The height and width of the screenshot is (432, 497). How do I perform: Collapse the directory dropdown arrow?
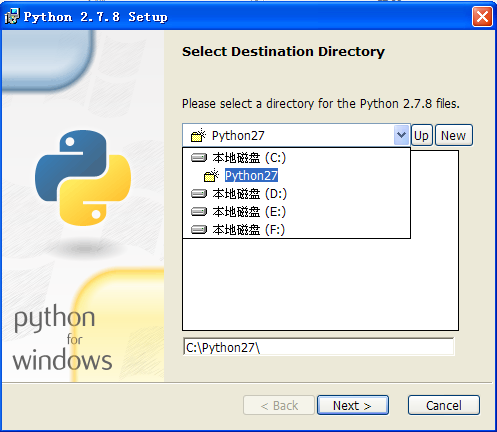click(401, 135)
